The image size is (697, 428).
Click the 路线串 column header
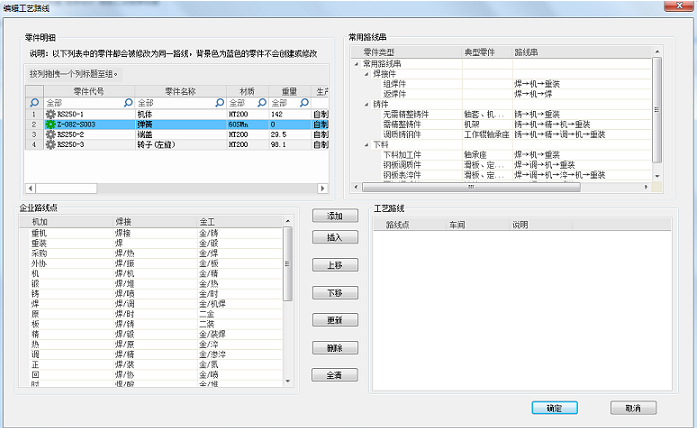[x=581, y=52]
